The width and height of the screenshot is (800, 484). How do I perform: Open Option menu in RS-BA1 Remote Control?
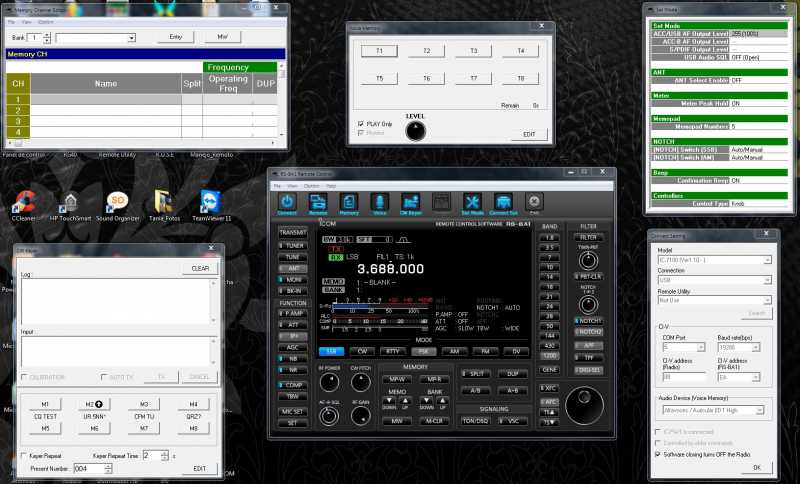312,186
